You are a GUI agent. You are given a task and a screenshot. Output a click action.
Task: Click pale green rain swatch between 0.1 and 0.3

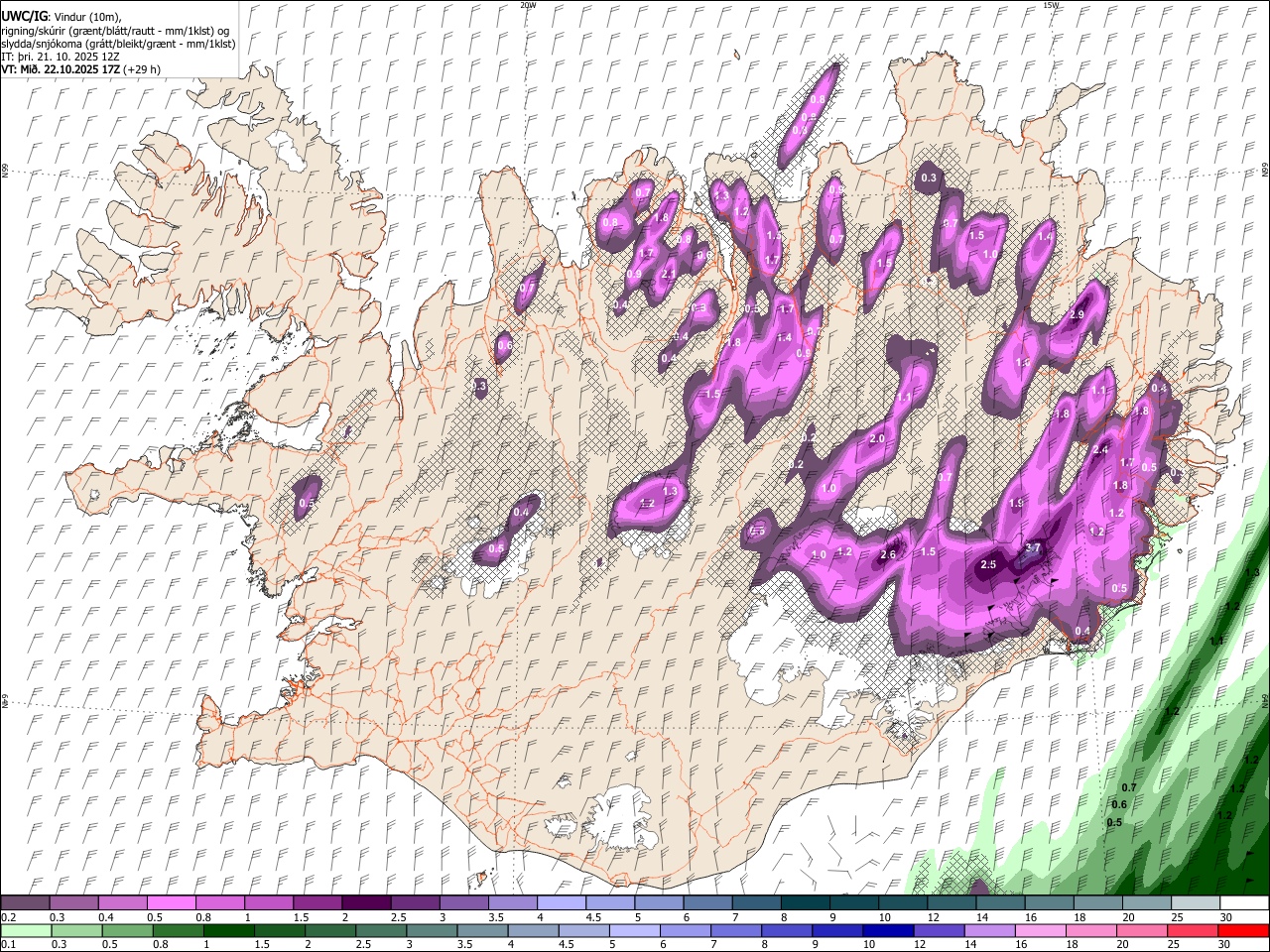pyautogui.click(x=26, y=930)
